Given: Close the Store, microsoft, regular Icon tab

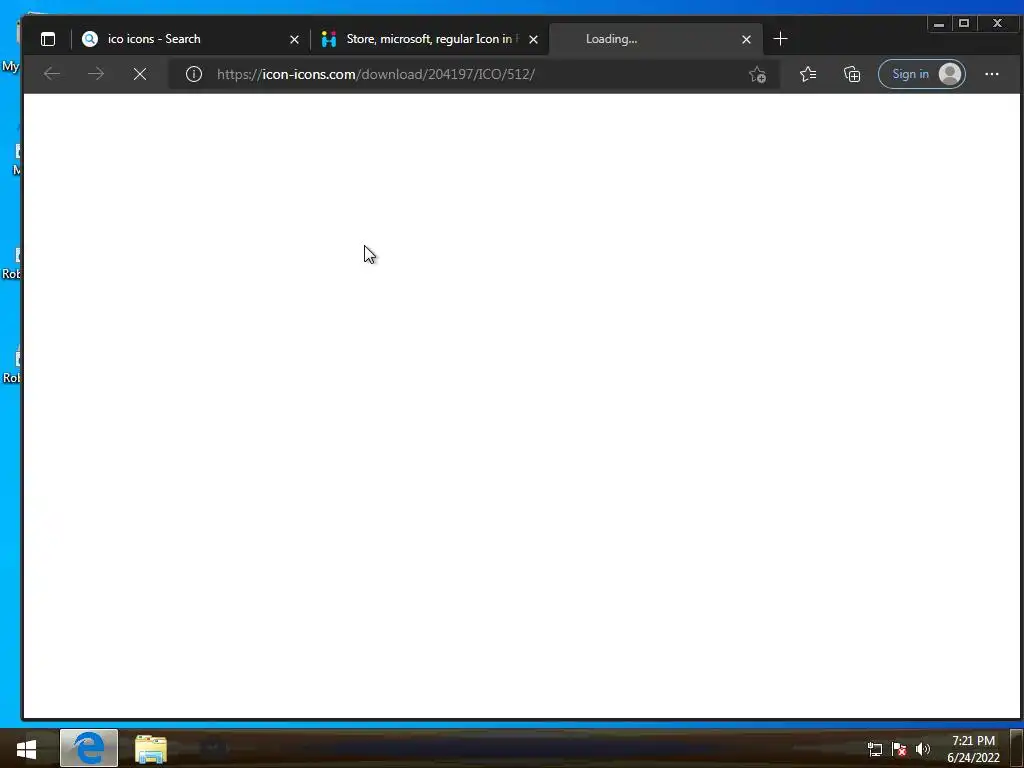Looking at the screenshot, I should (x=534, y=40).
